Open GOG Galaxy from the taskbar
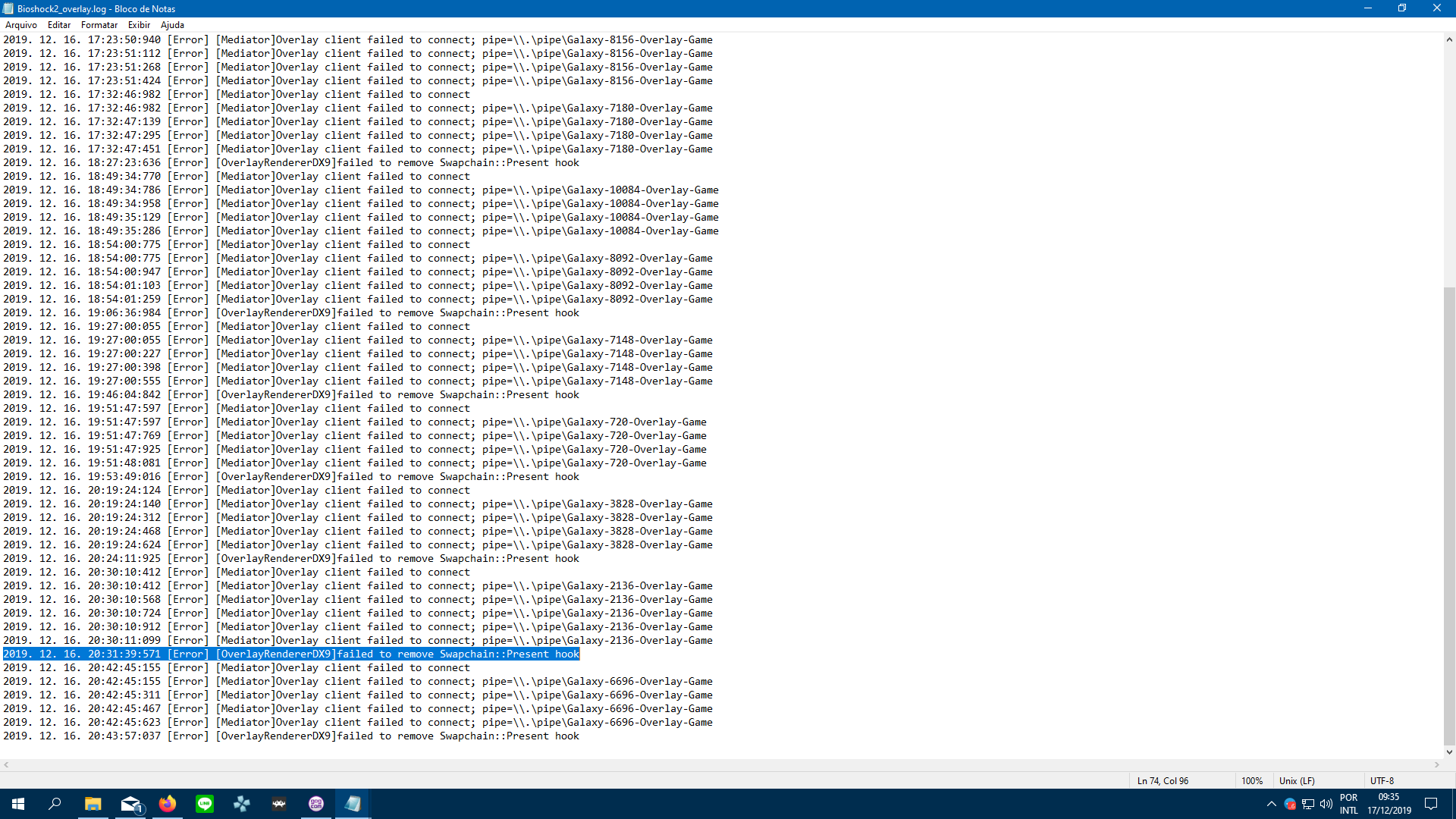 316,804
